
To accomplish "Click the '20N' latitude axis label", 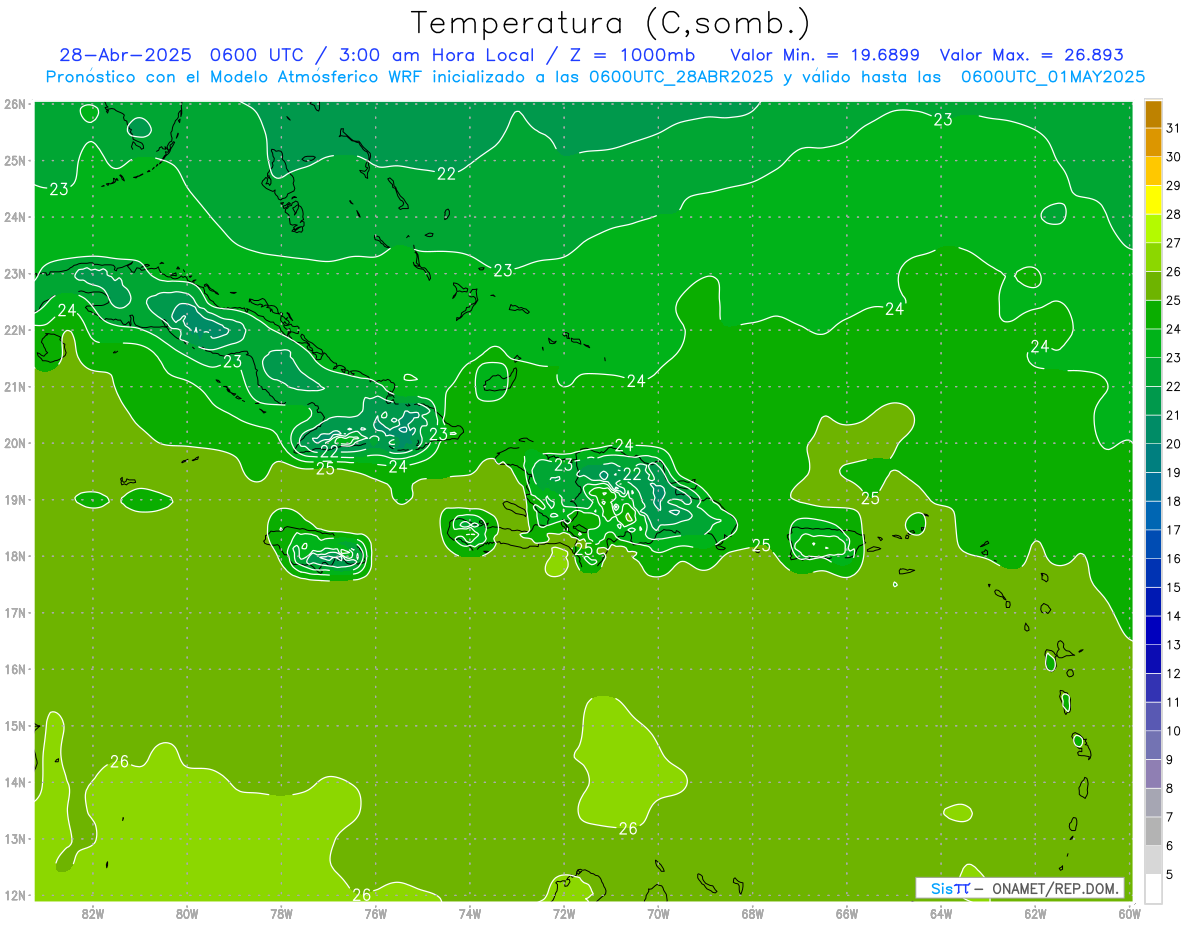I will [15, 443].
